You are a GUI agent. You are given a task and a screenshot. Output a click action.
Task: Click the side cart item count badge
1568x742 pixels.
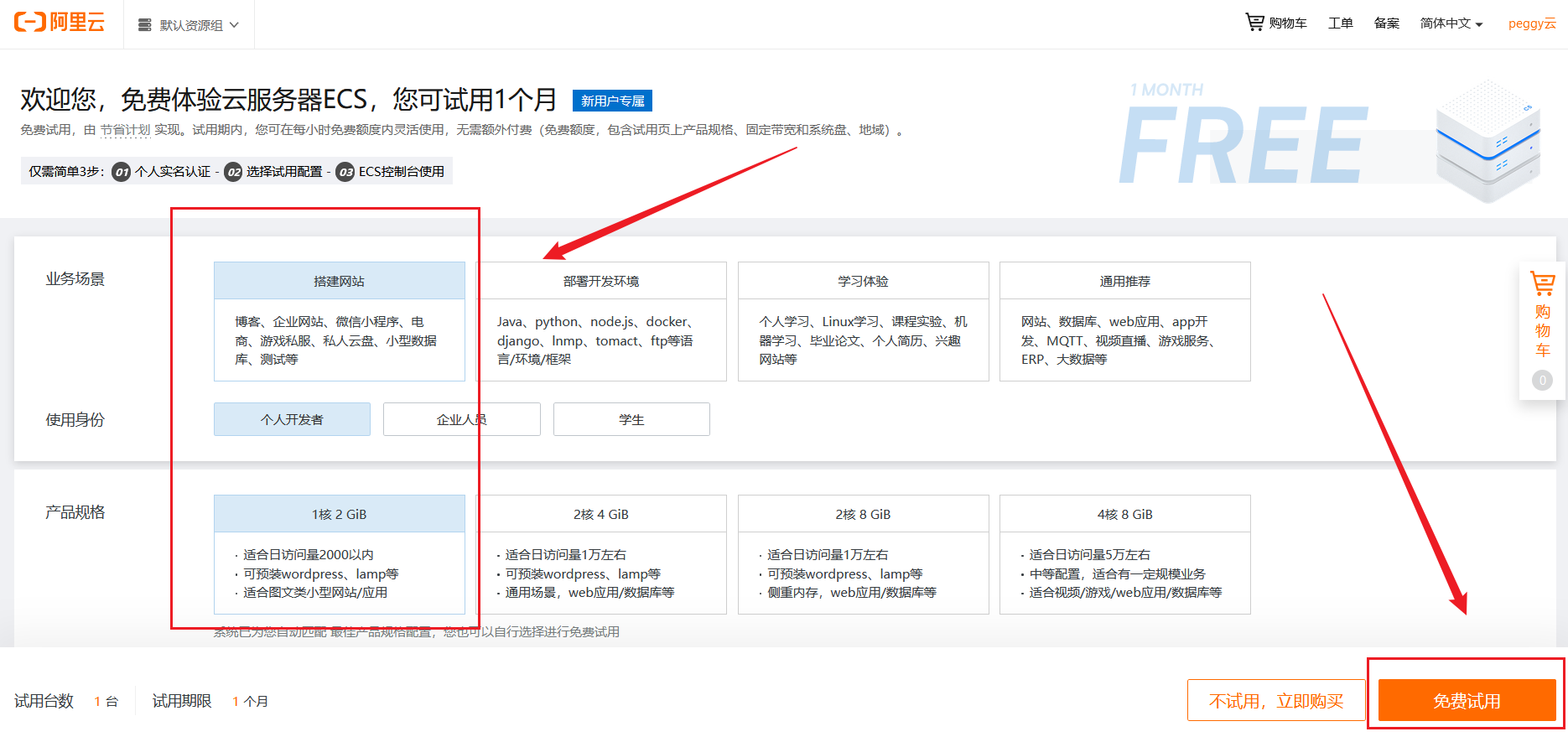1542,380
